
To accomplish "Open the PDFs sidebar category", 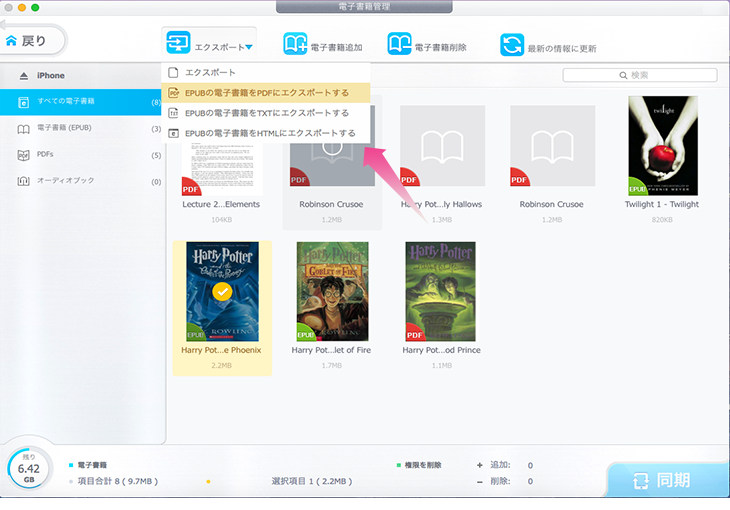I will pyautogui.click(x=81, y=155).
